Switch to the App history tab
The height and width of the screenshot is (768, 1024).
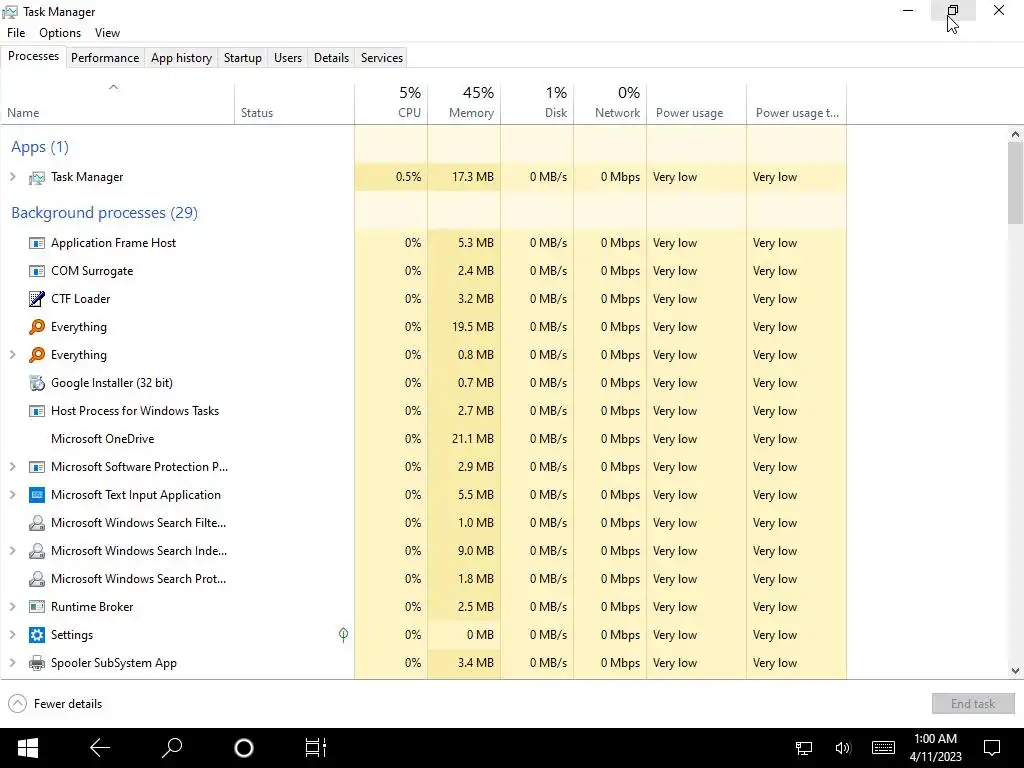coord(182,57)
